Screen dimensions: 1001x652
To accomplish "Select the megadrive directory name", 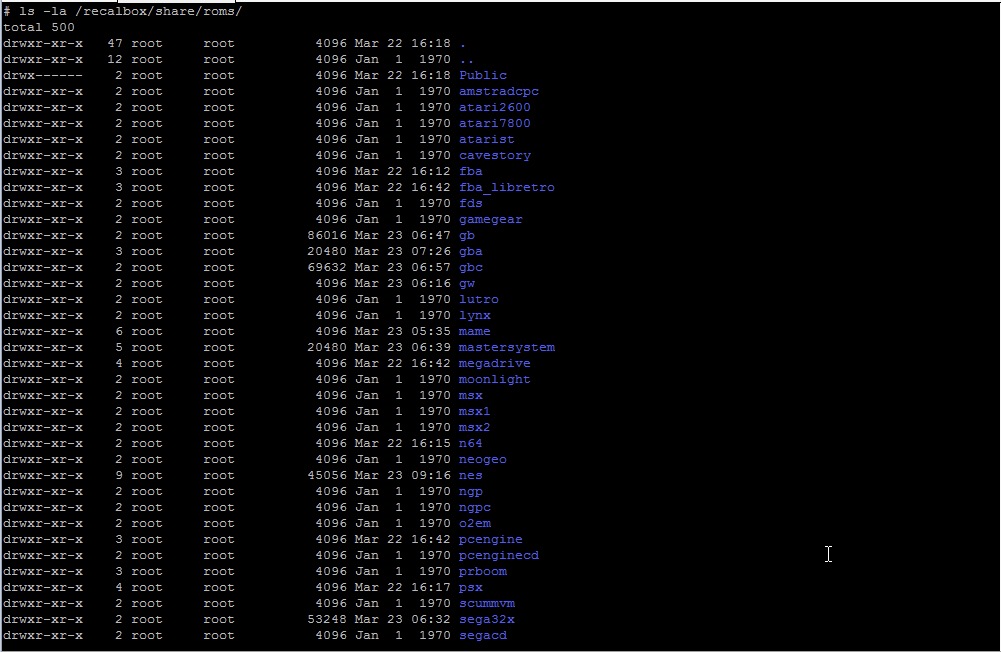I will coord(495,363).
